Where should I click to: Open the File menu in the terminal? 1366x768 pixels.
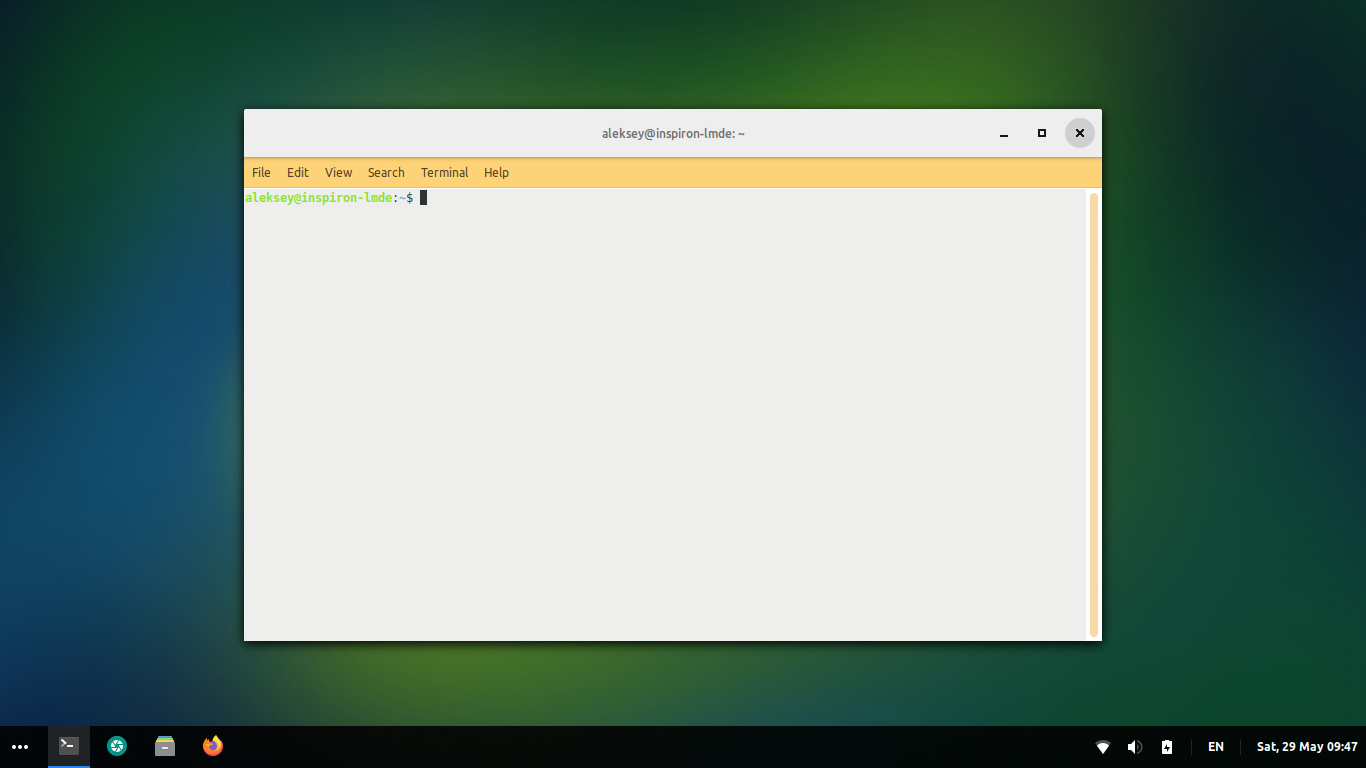[x=261, y=172]
